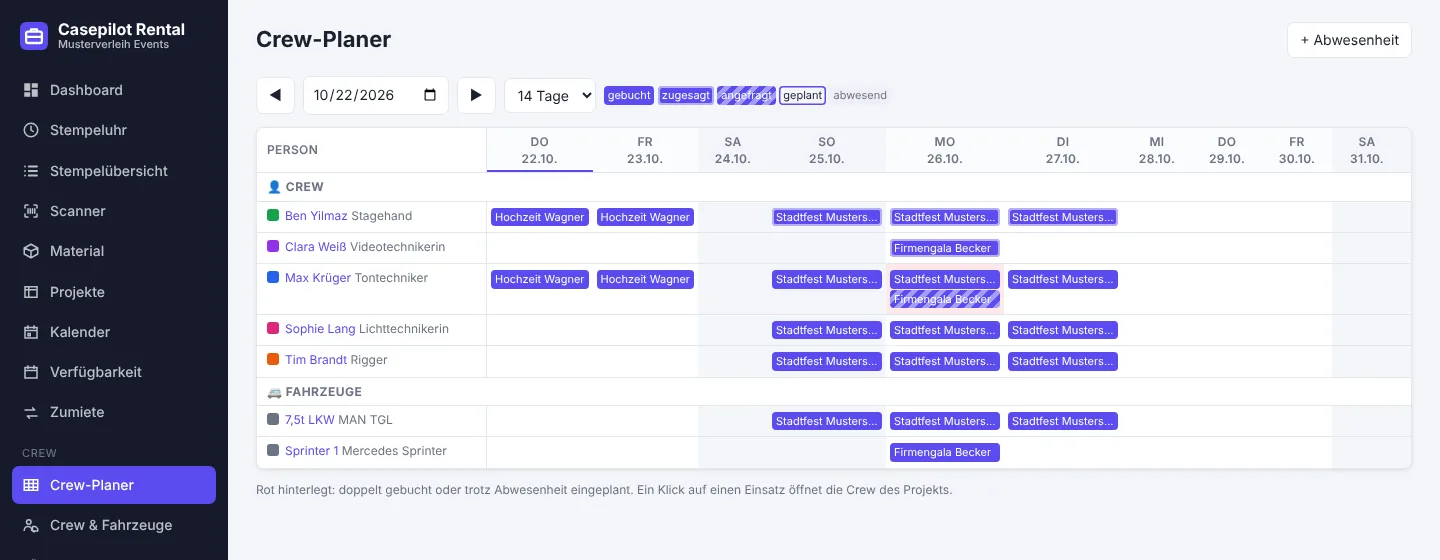Click the Casepilot Rental briefcase logo
This screenshot has width=1440, height=560.
(34, 36)
